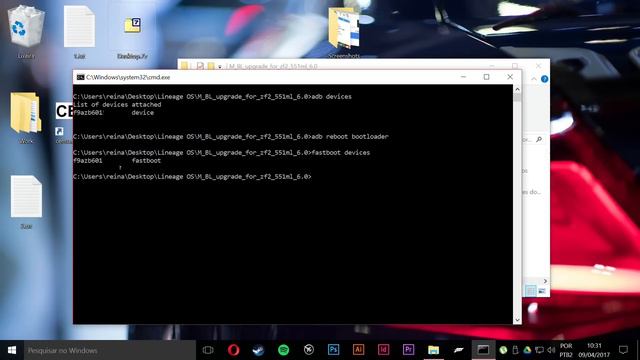
Task: Click the Explorer quick access properties icon
Action: click(x=200, y=66)
